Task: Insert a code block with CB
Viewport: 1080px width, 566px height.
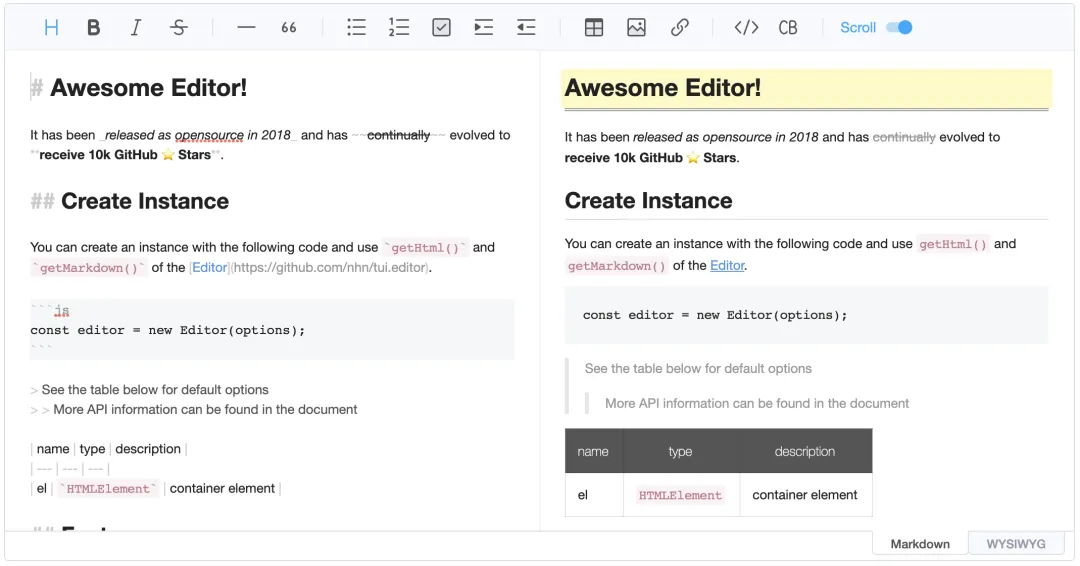Action: [x=788, y=28]
